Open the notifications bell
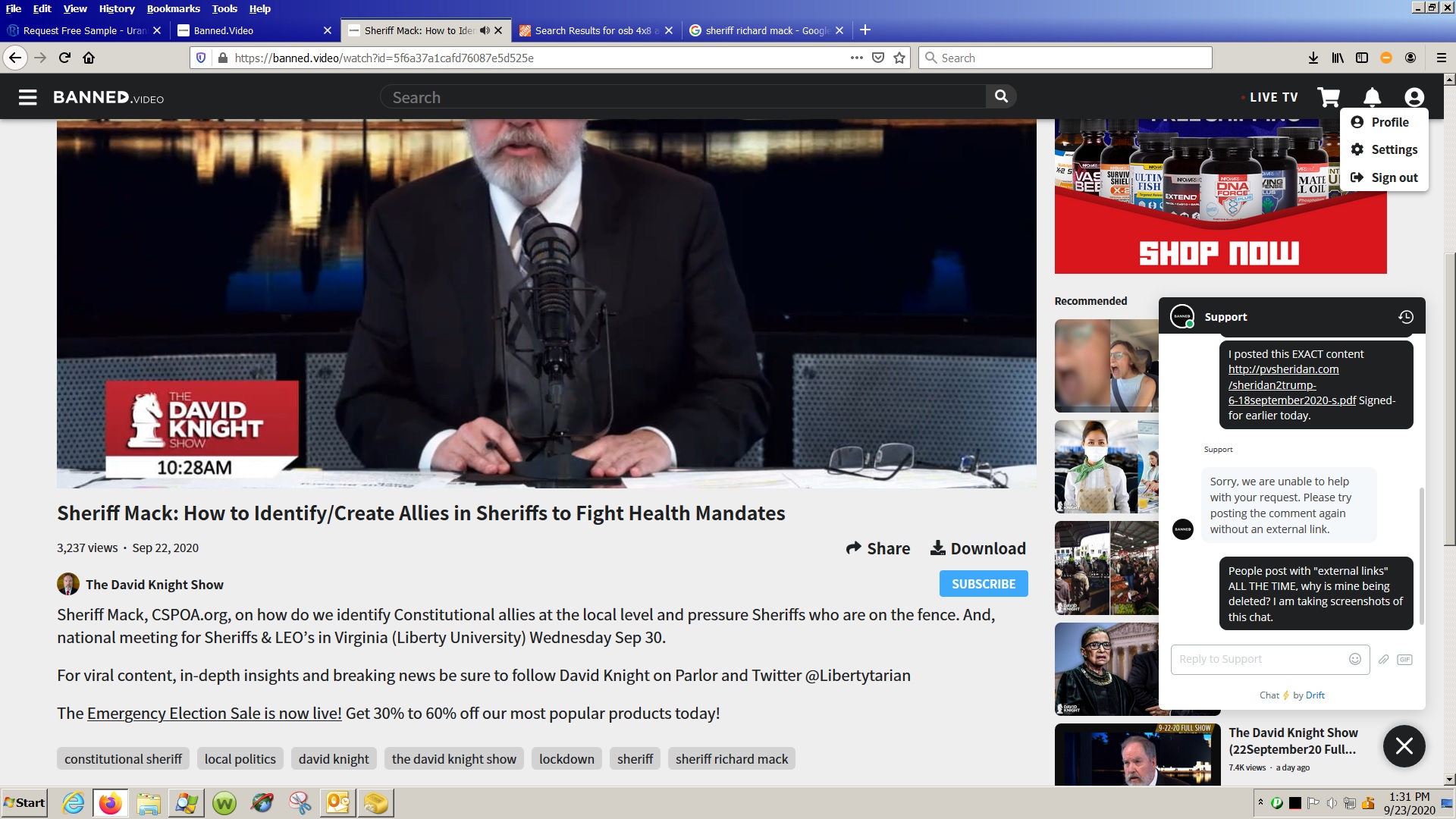Viewport: 1456px width, 819px height. (1372, 97)
